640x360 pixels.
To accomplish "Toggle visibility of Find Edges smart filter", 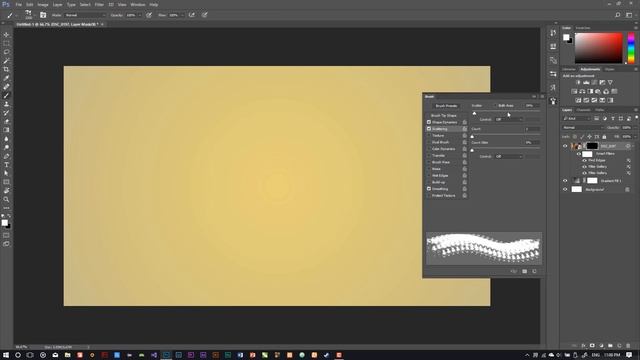I will tap(584, 160).
